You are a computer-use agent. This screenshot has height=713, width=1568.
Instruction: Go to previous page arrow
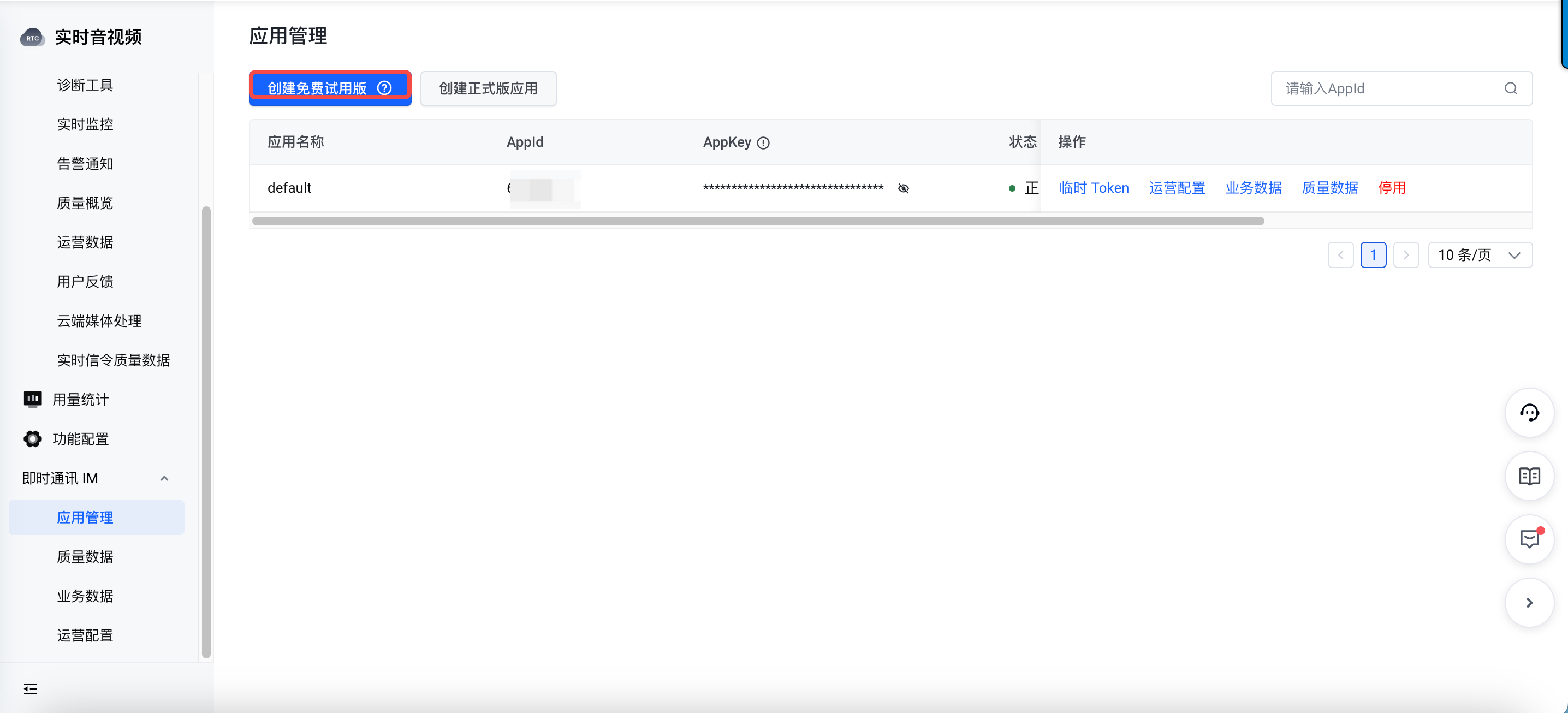1340,255
